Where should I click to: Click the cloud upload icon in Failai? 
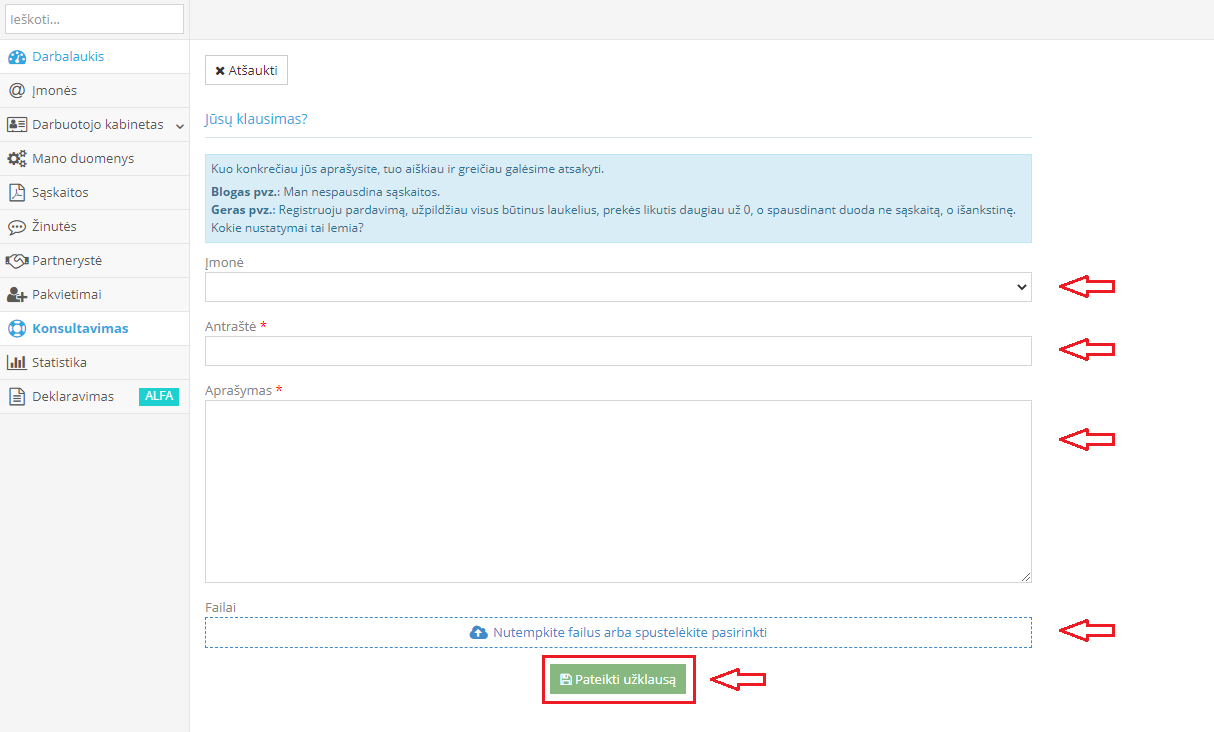tap(478, 633)
